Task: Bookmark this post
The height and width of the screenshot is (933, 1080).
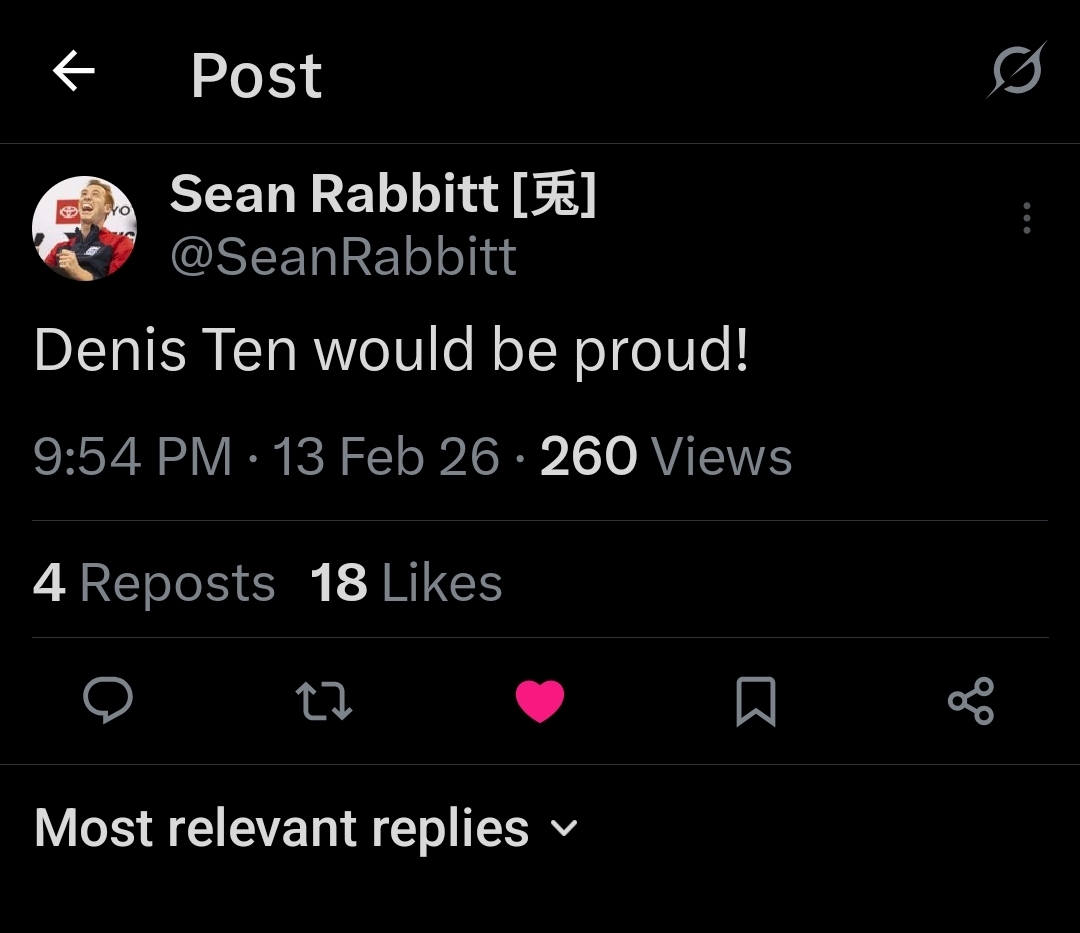Action: coord(755,701)
